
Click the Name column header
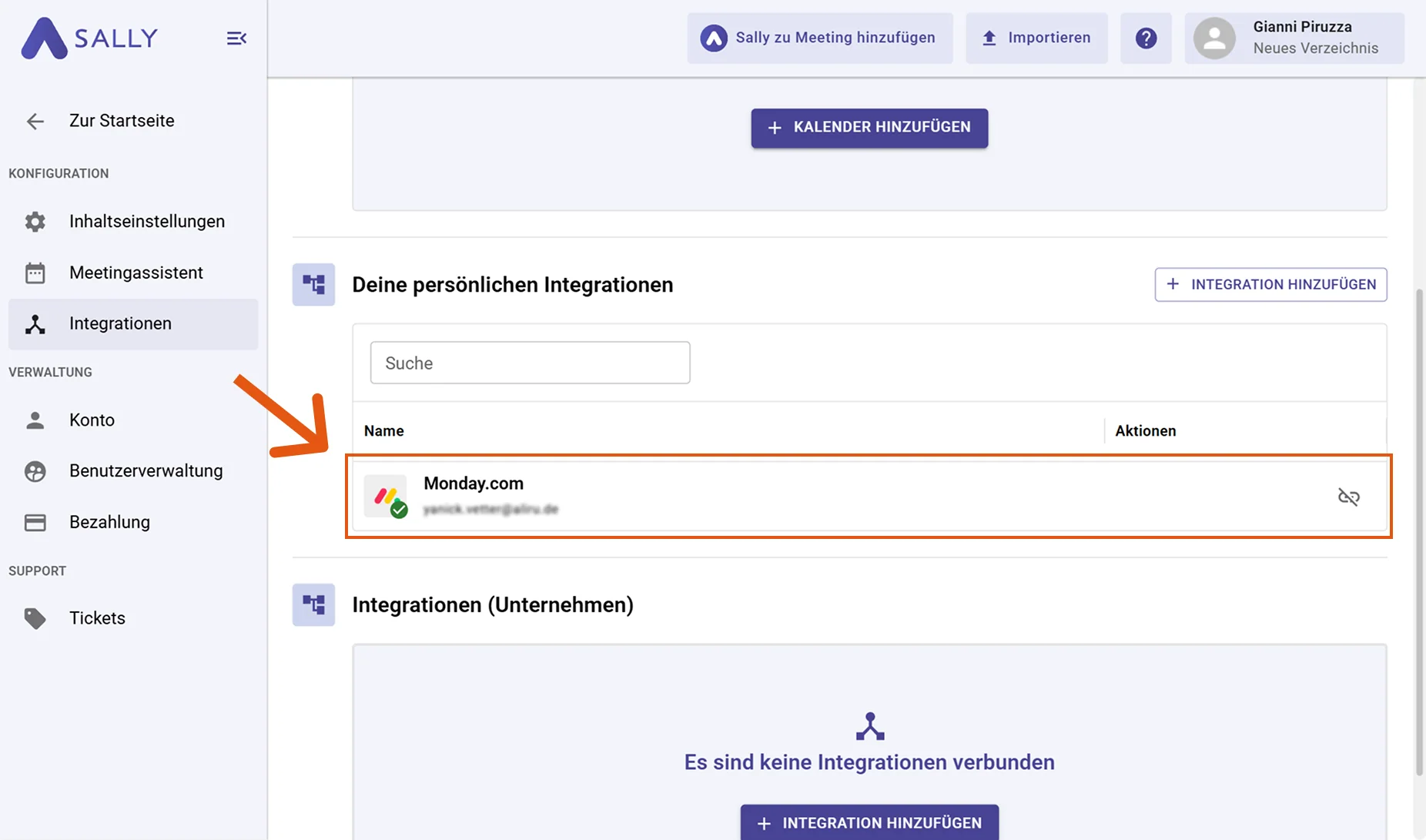383,431
